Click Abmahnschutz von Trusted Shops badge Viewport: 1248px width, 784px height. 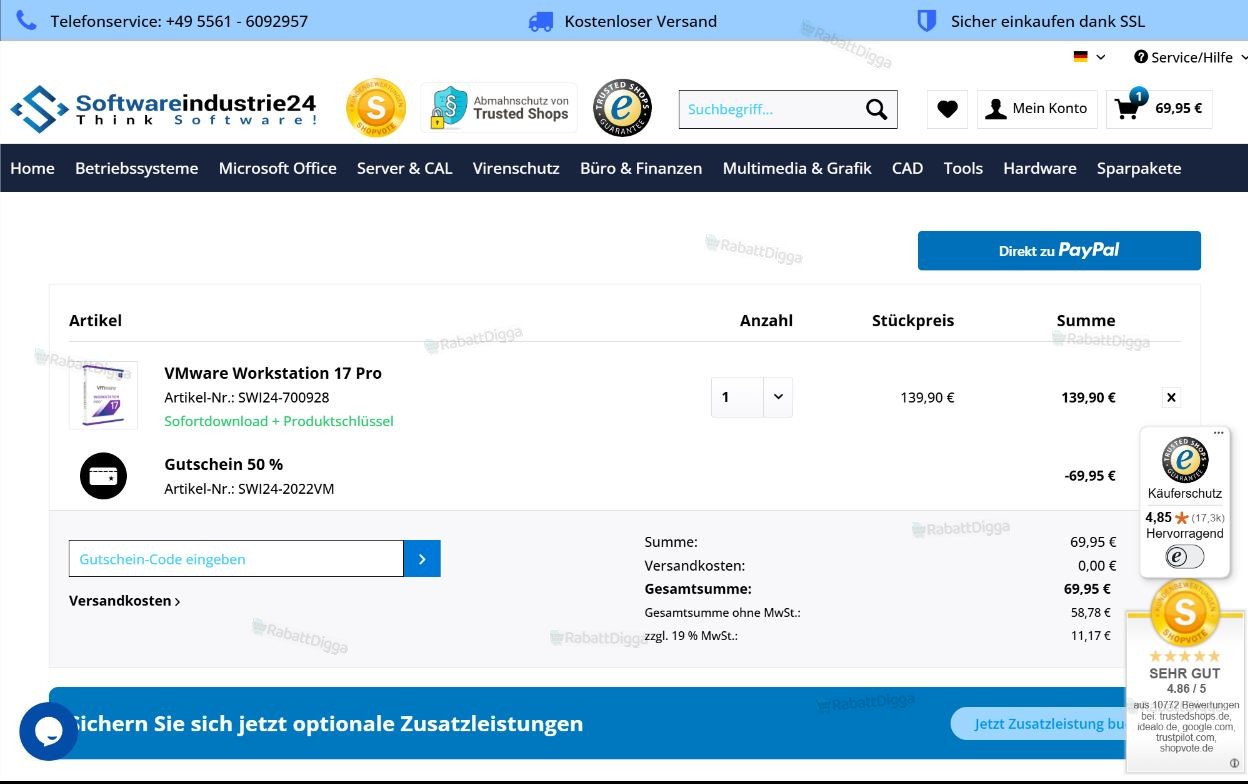[x=499, y=108]
